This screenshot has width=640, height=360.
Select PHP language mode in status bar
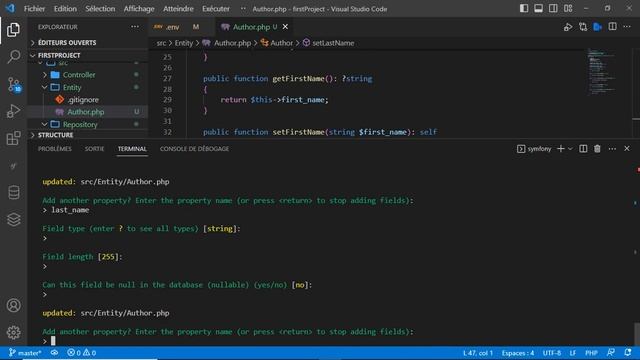tap(591, 353)
